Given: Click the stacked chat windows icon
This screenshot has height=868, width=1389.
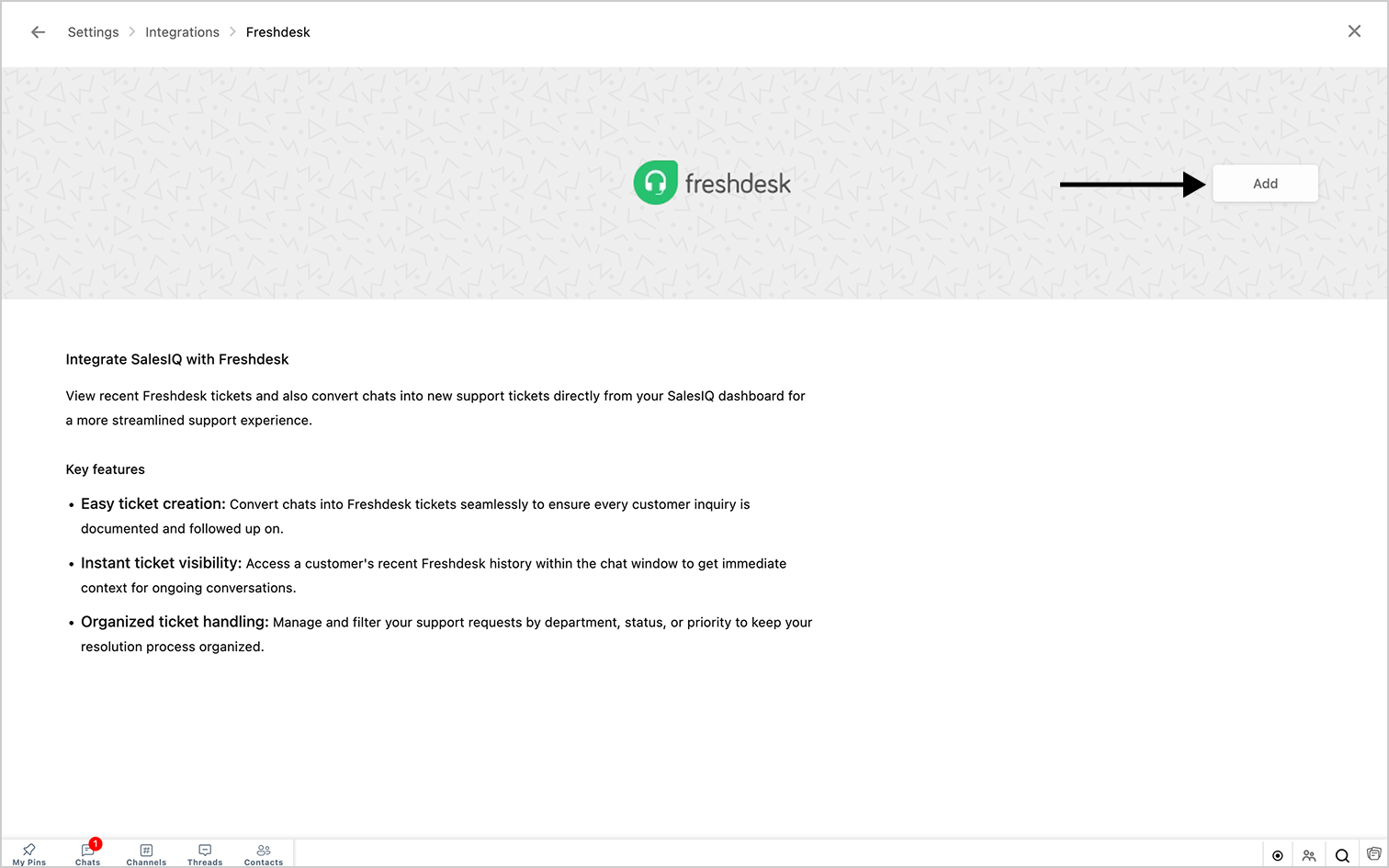Looking at the screenshot, I should [1373, 854].
